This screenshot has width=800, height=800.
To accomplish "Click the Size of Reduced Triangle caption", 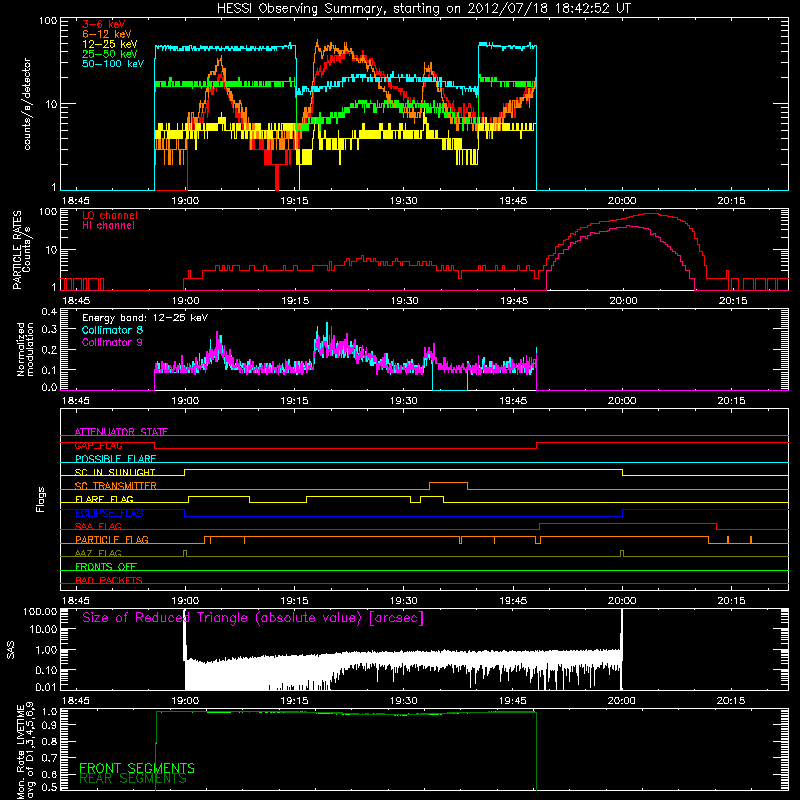I will pyautogui.click(x=253, y=618).
